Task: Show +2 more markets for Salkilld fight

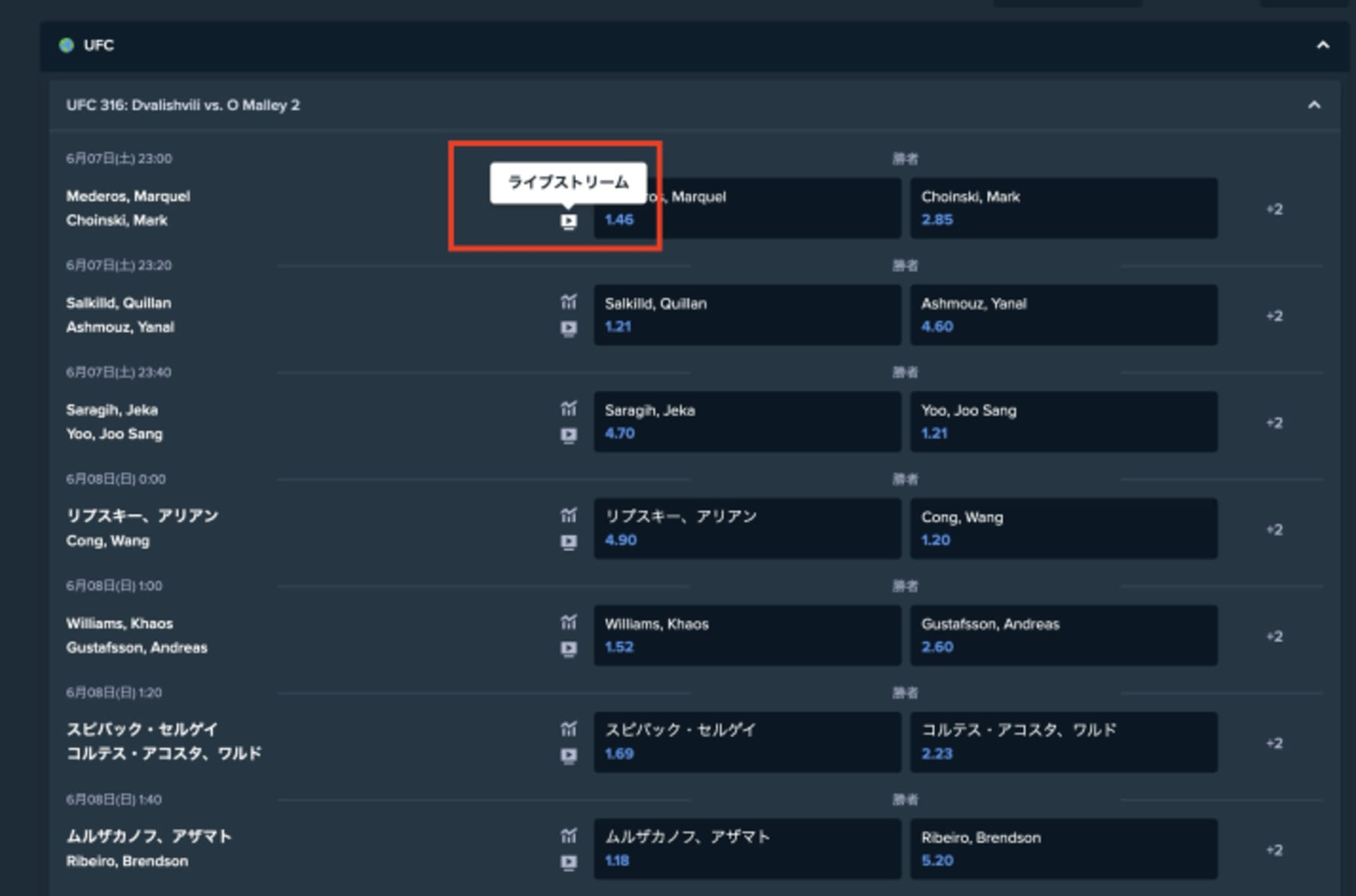Action: [x=1274, y=316]
